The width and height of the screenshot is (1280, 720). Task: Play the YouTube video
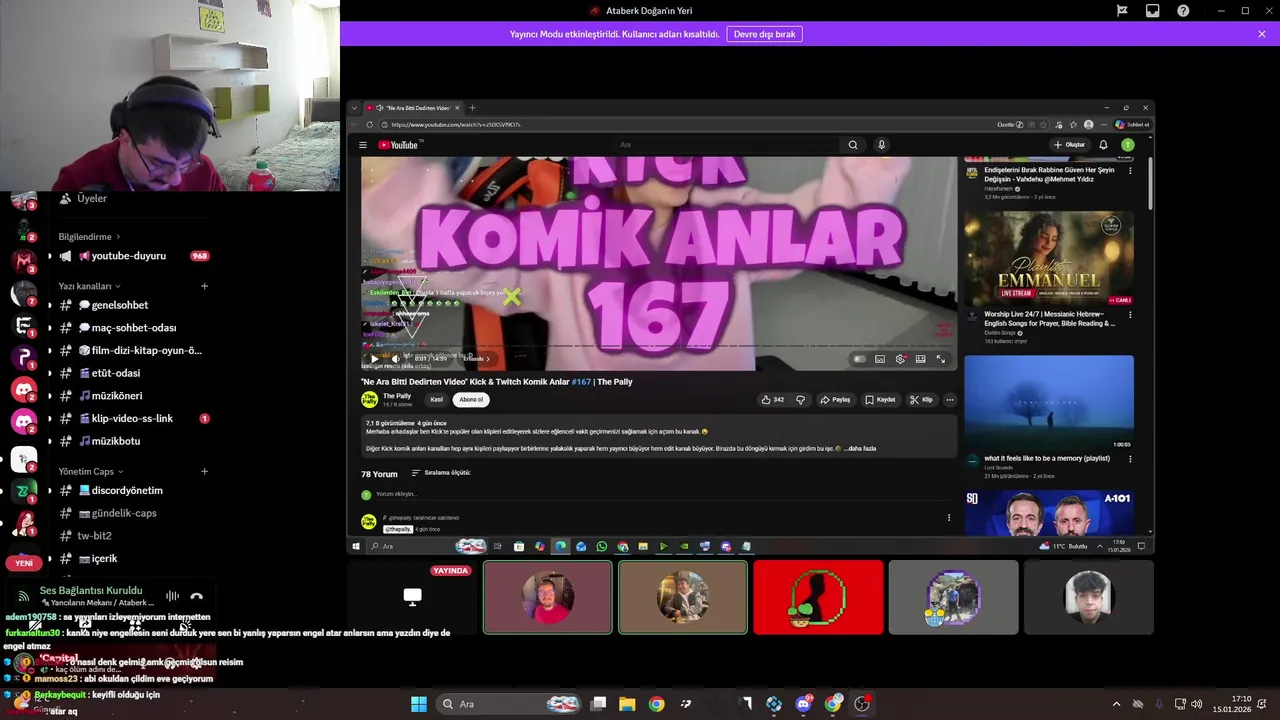[x=374, y=359]
